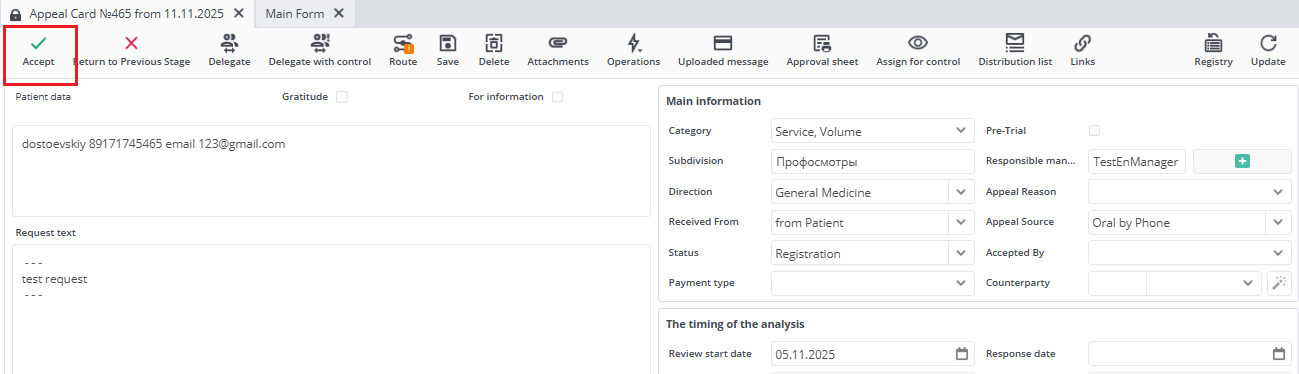Expand the Accepted By dropdown
The height and width of the screenshot is (374, 1299).
(1278, 253)
